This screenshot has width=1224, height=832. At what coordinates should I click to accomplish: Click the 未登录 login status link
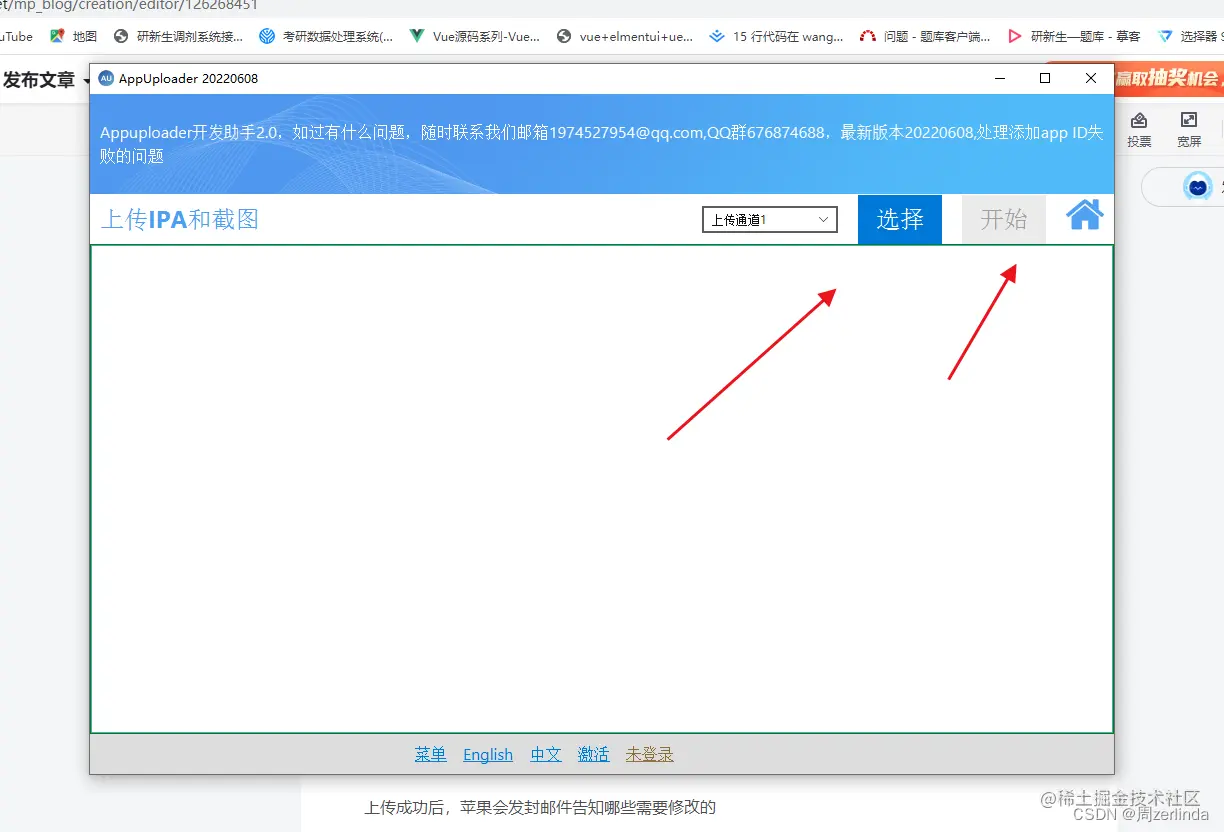[650, 754]
